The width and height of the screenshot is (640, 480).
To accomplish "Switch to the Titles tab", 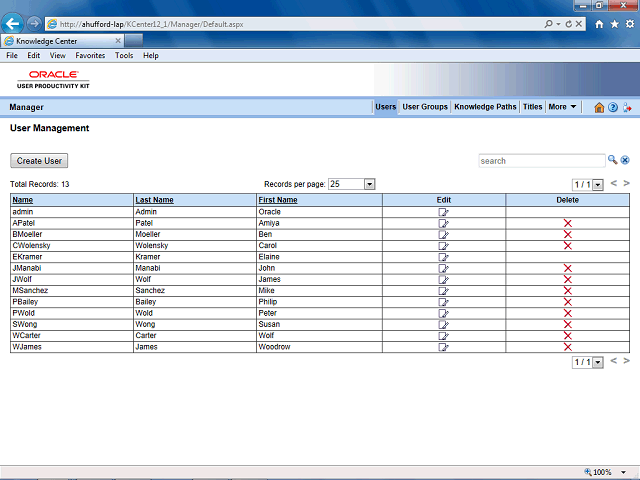I will pos(533,107).
